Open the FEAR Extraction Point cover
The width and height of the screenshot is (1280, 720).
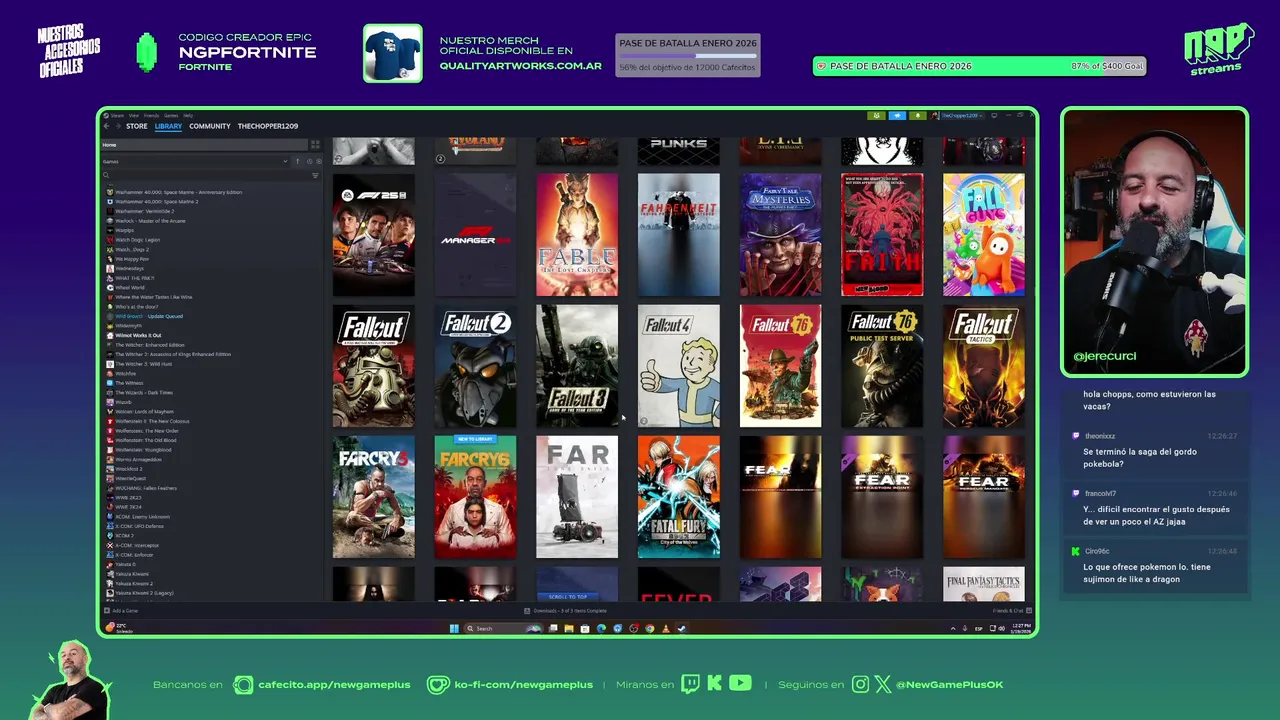pos(882,497)
